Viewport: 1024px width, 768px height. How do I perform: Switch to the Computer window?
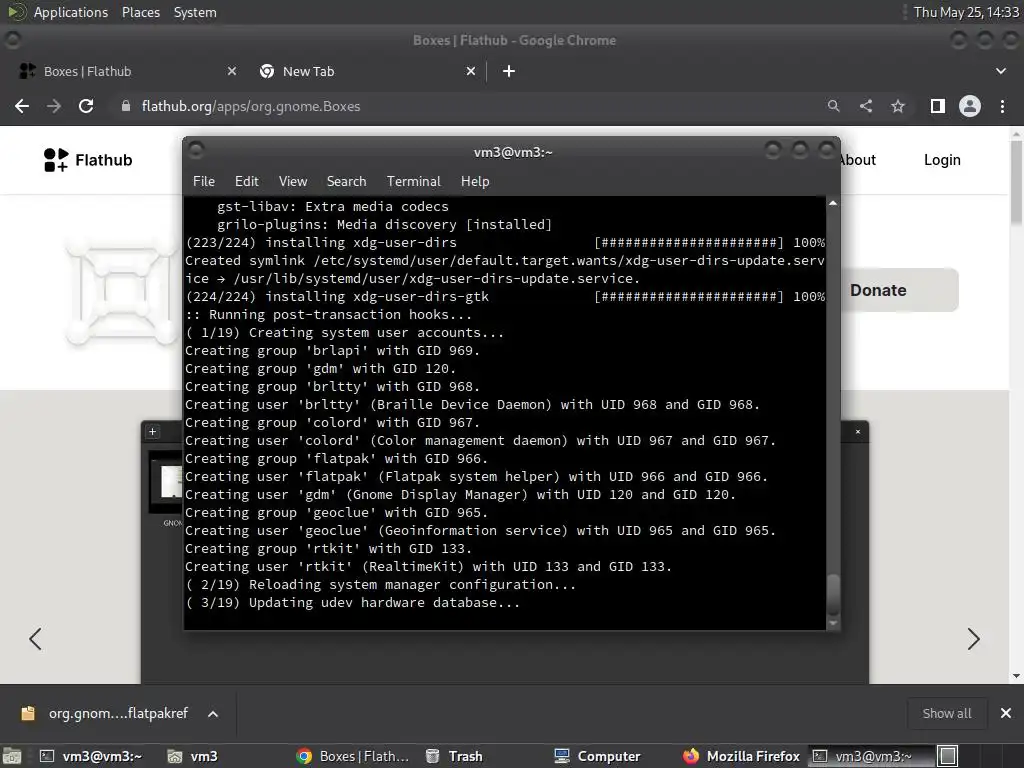pyautogui.click(x=598, y=756)
